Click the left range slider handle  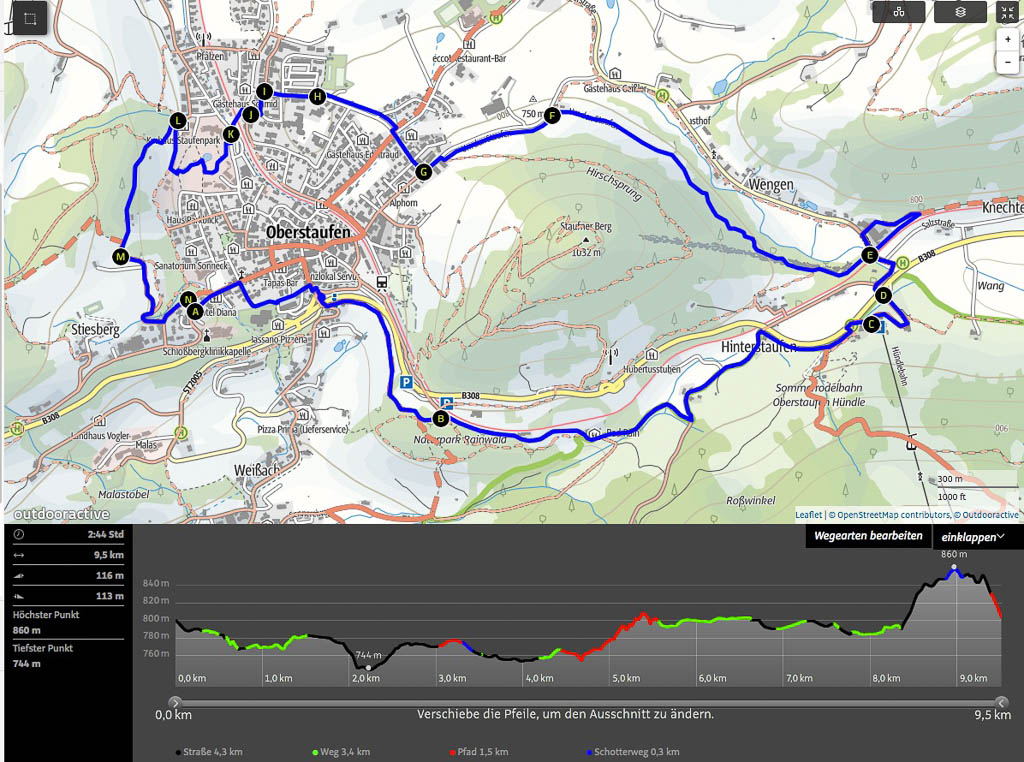176,702
